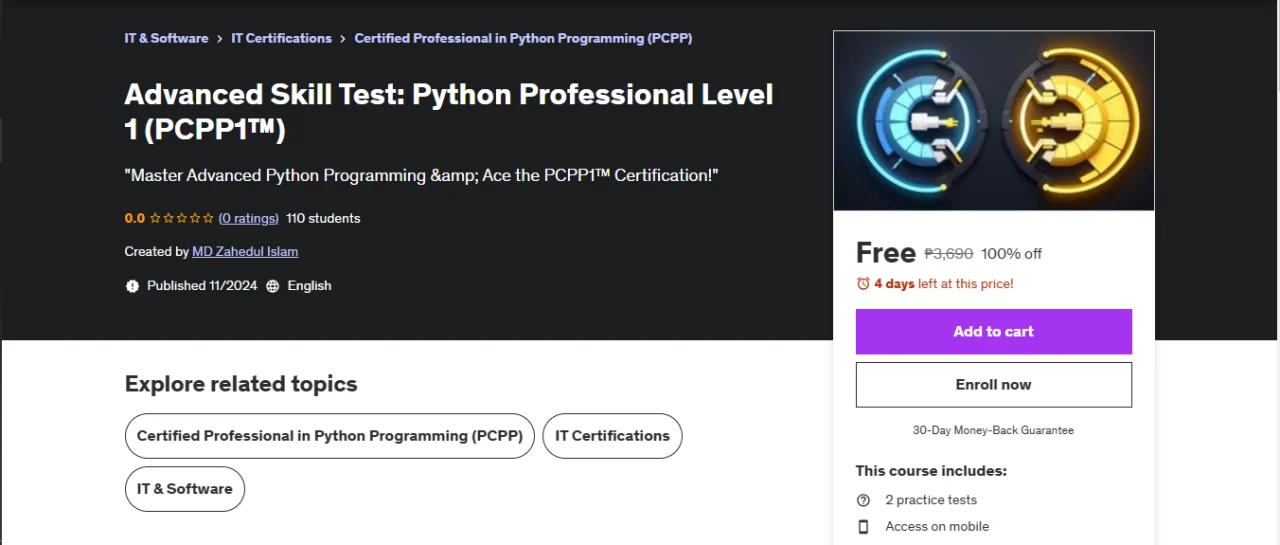1280x545 pixels.
Task: Open the PCPP breadcrumb link
Action: 523,38
